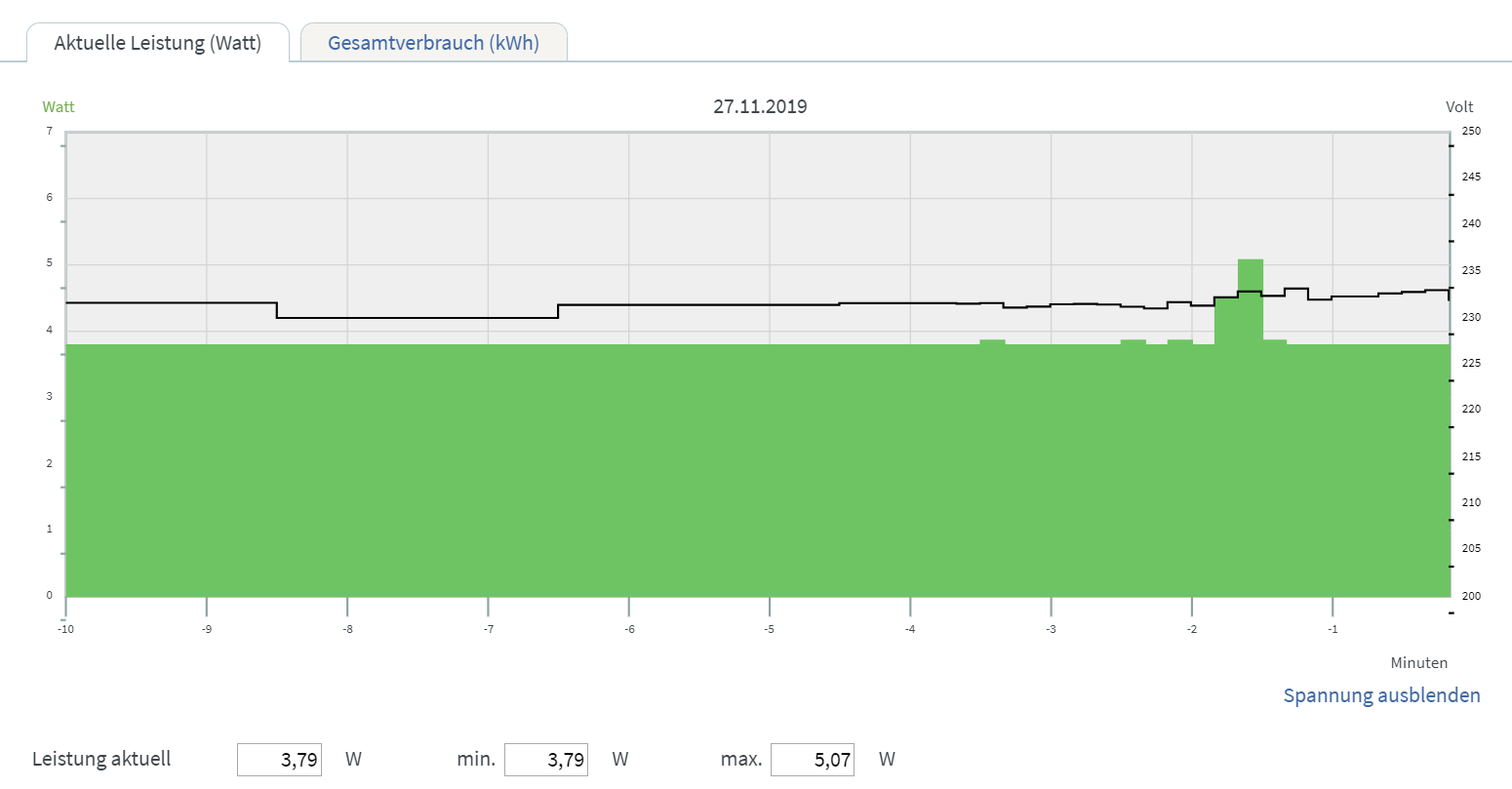Click the Leistung aktuell text label
Image resolution: width=1512 pixels, height=789 pixels.
(x=101, y=759)
